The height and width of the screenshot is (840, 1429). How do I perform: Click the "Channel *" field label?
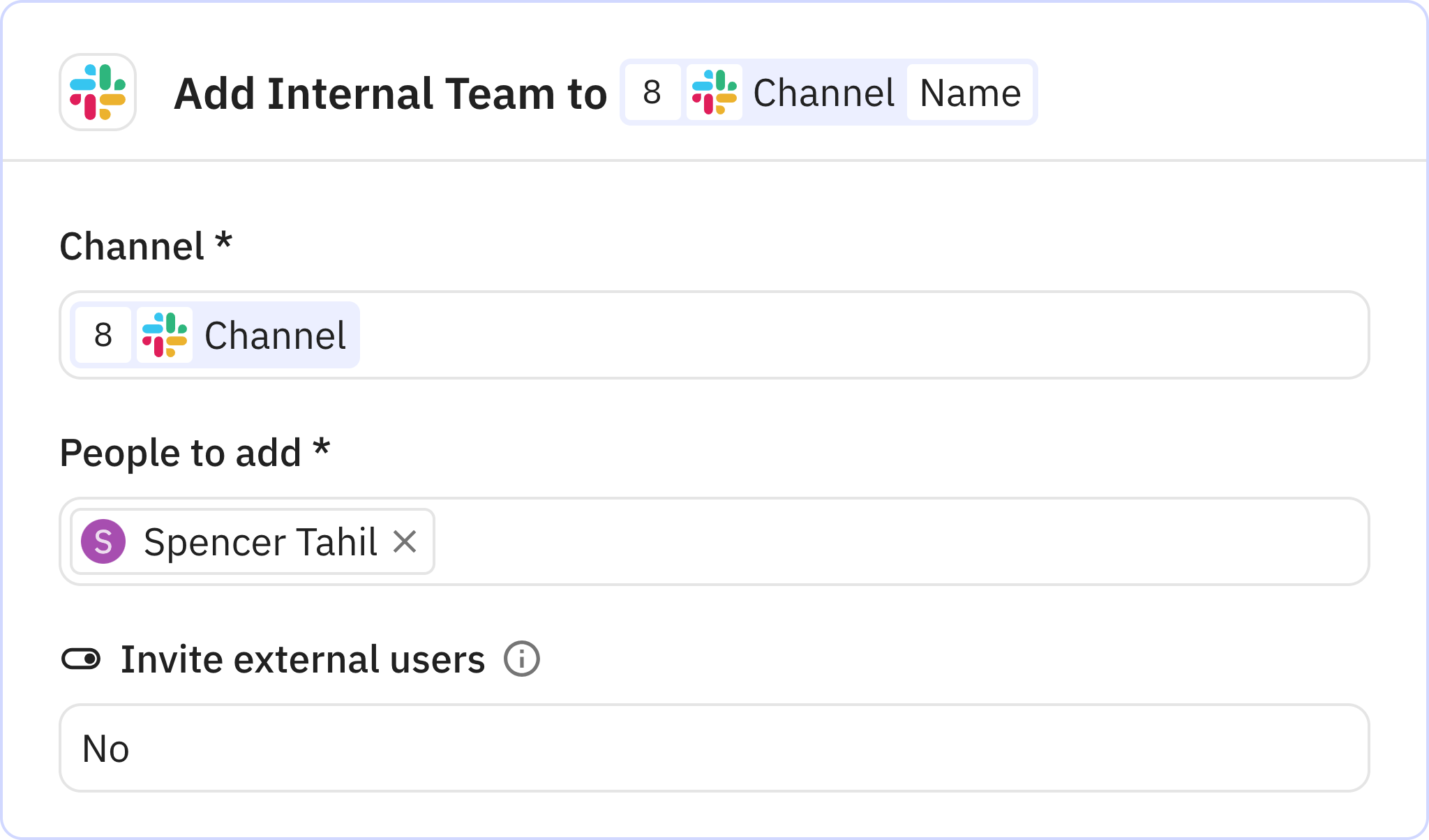point(145,244)
